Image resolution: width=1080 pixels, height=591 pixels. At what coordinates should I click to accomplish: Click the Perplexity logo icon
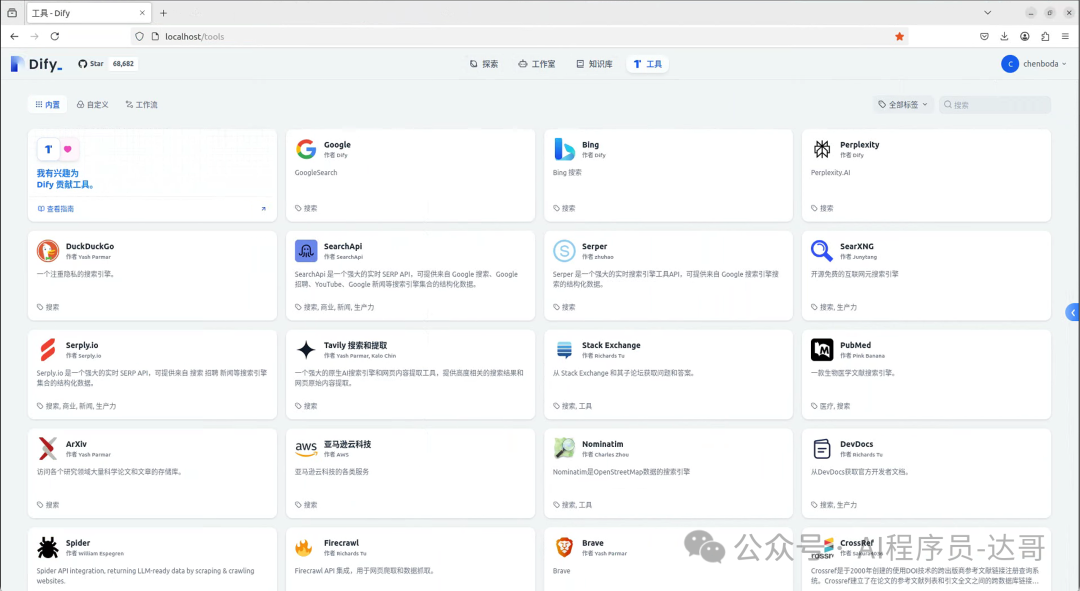(x=822, y=149)
